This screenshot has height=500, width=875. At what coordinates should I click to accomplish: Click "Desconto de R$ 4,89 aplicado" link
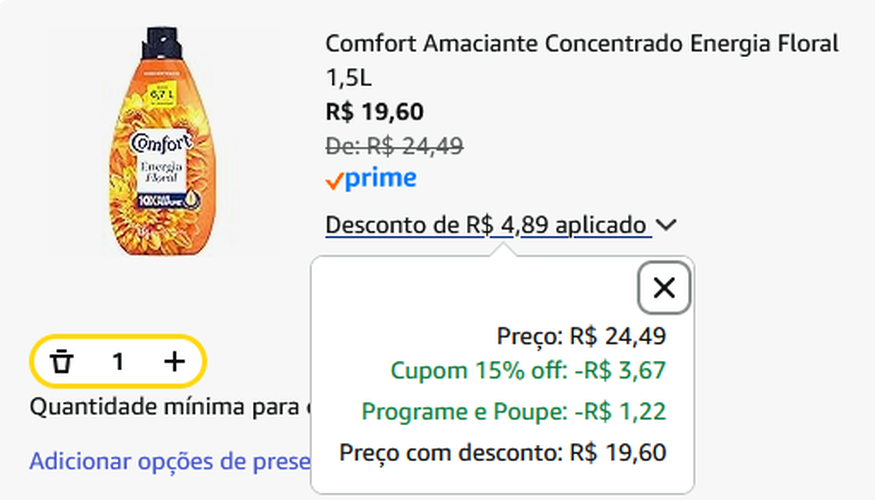pos(488,226)
